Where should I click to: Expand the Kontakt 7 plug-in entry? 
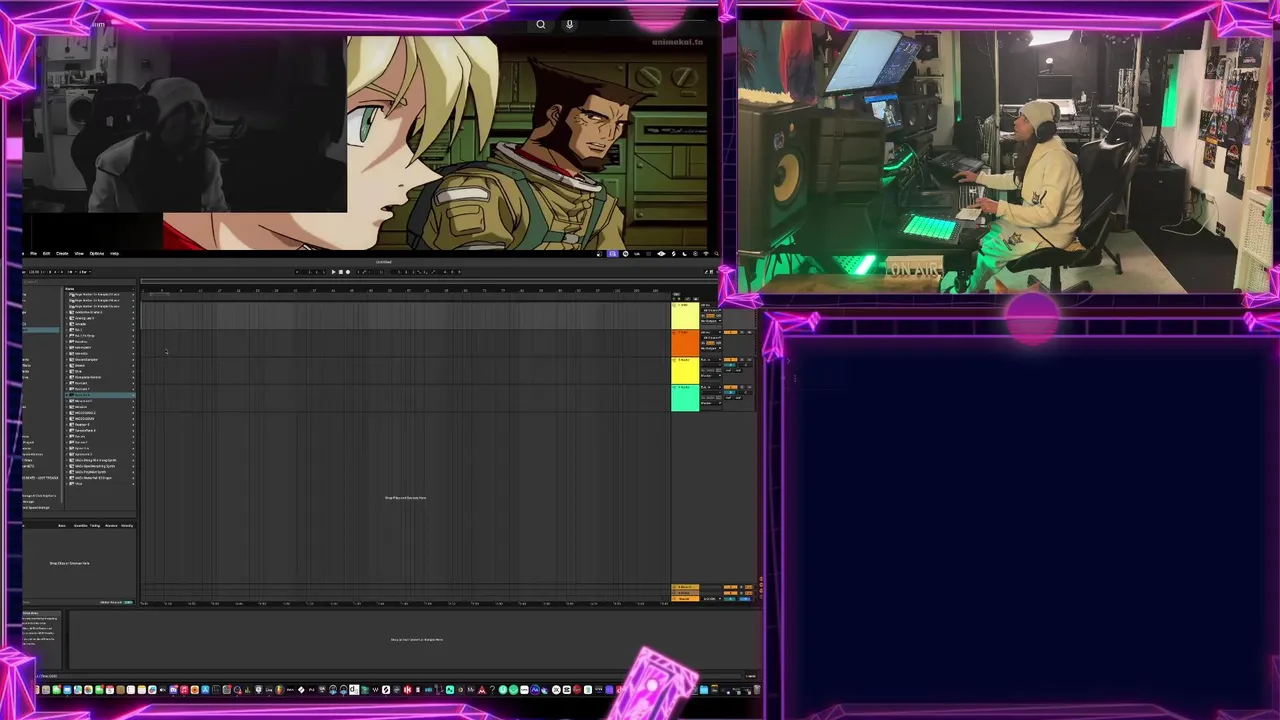[66, 389]
